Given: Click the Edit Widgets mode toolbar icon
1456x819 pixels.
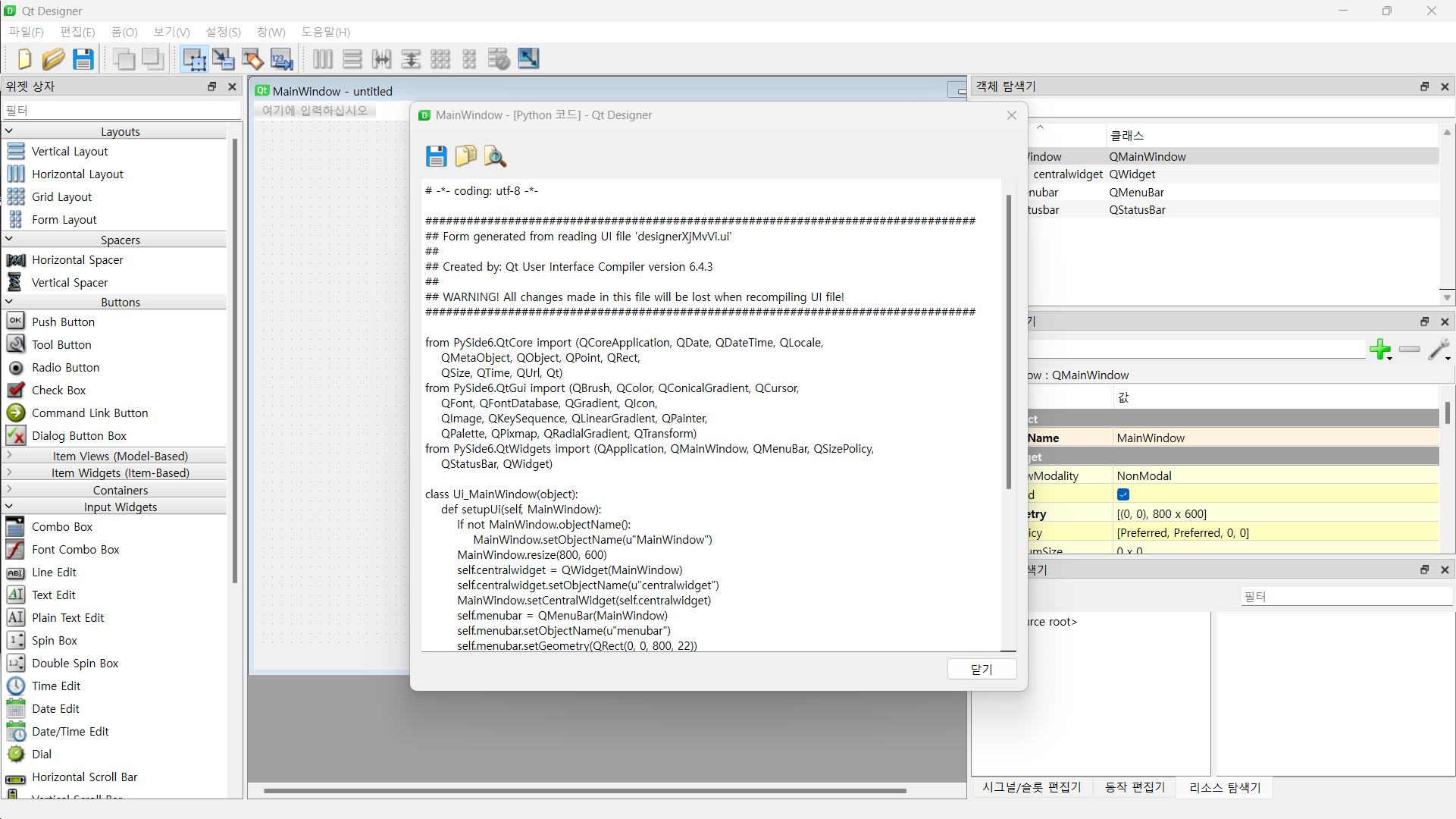Looking at the screenshot, I should (194, 59).
